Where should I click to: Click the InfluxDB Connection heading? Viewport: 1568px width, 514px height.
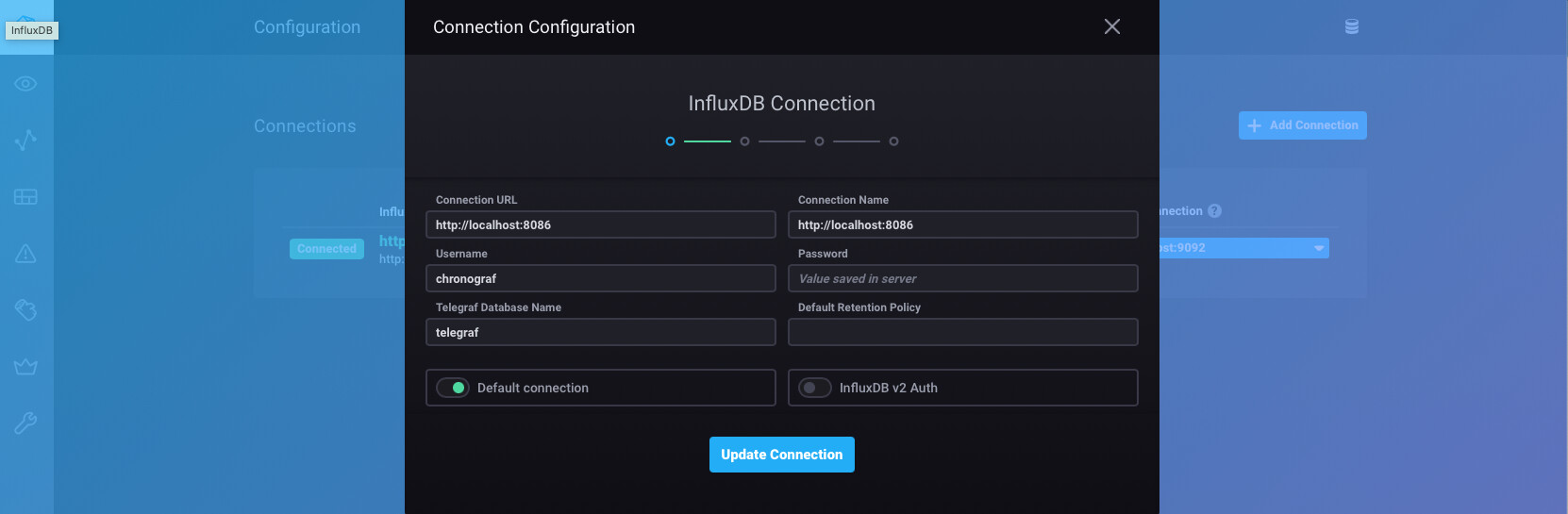pos(782,104)
